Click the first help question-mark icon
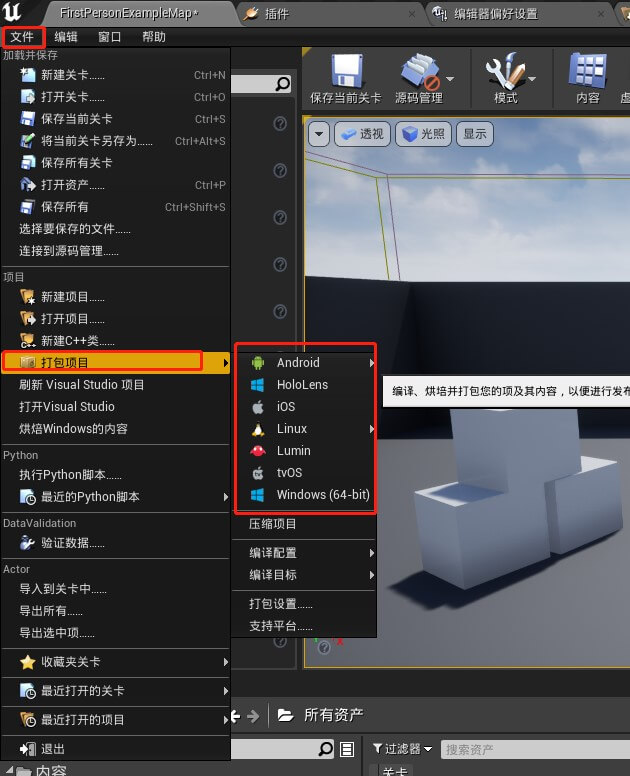Viewport: 630px width, 776px height. click(x=280, y=123)
